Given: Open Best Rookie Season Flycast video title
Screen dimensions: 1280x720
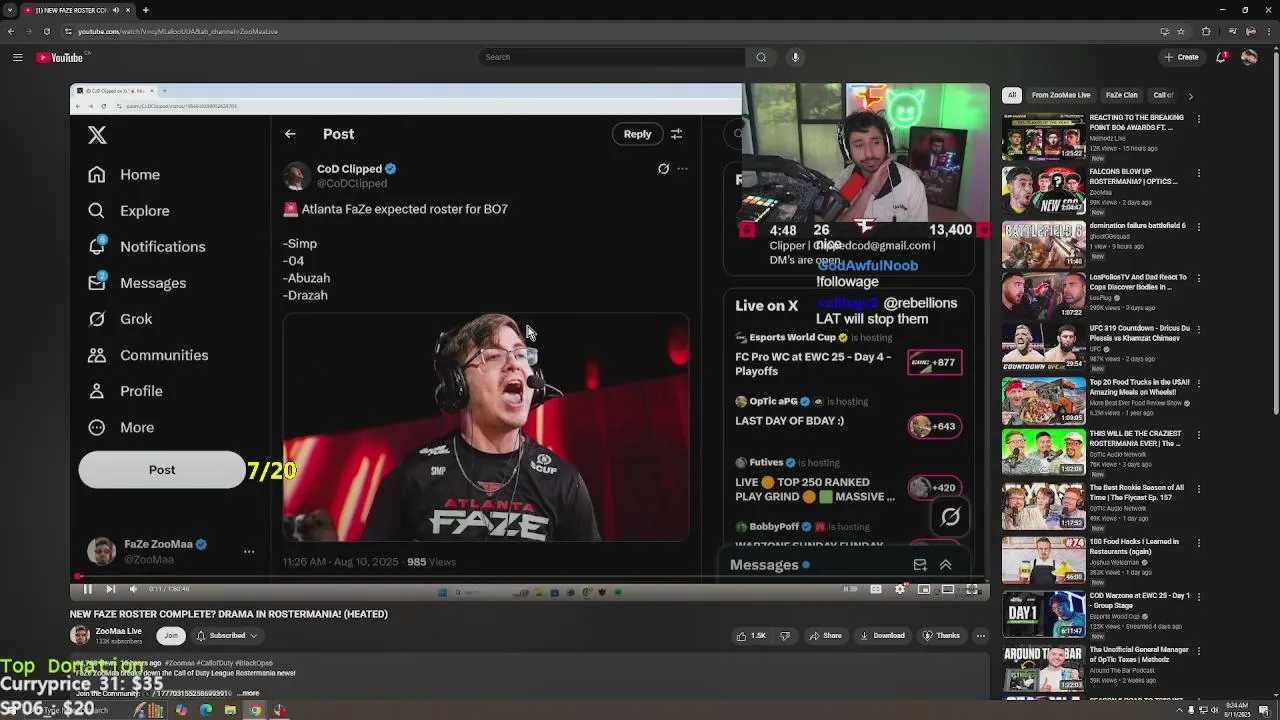Looking at the screenshot, I should click(1136, 493).
